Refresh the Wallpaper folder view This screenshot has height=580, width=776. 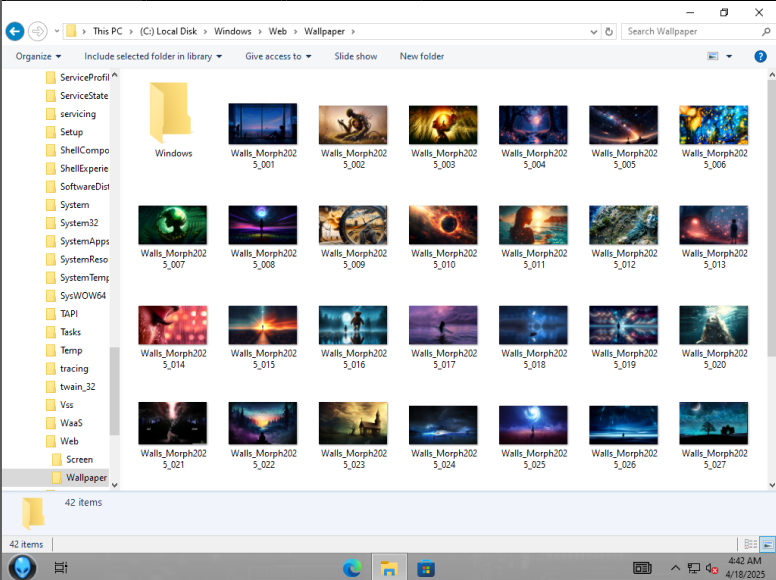click(609, 32)
